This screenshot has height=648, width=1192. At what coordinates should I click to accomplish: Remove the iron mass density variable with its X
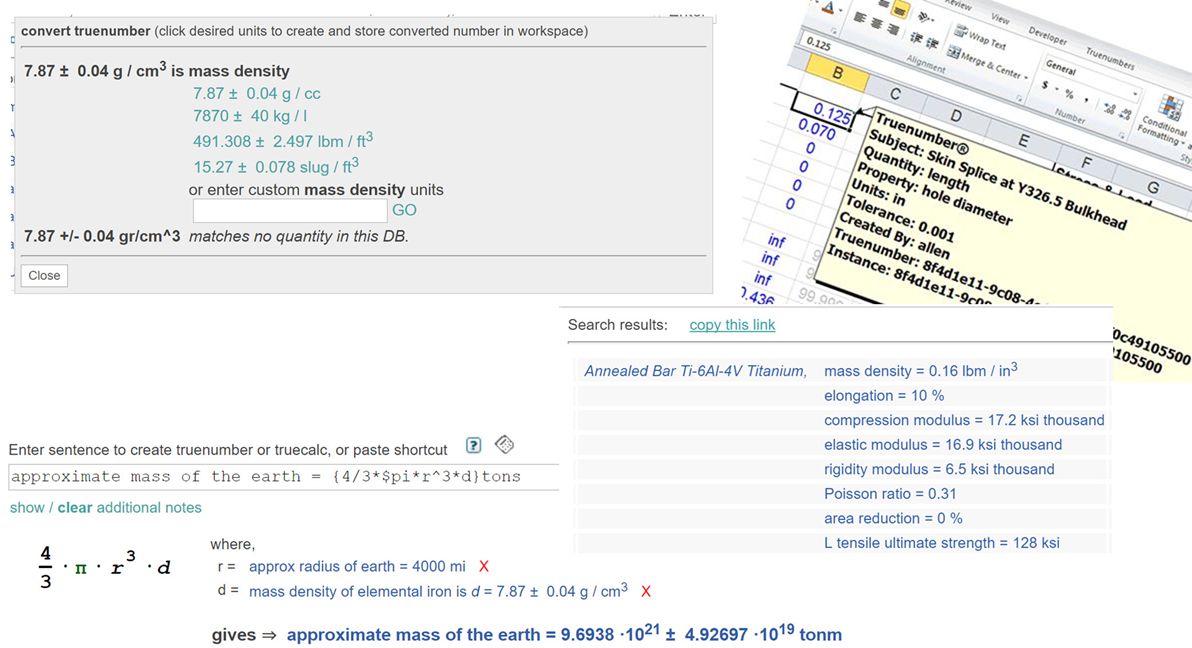click(645, 592)
